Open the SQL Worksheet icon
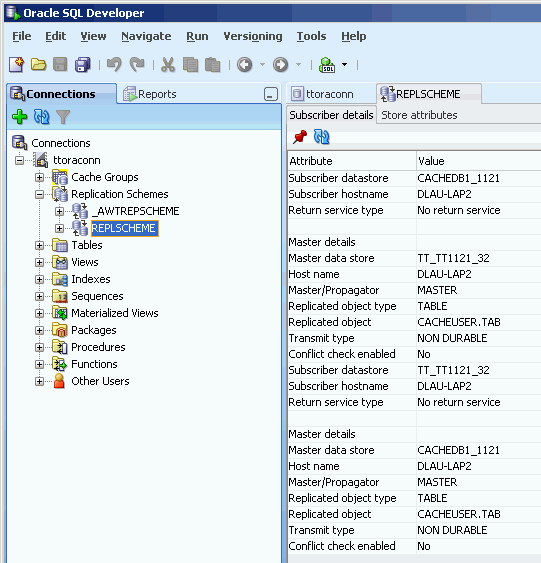The height and width of the screenshot is (563, 541). [x=327, y=65]
